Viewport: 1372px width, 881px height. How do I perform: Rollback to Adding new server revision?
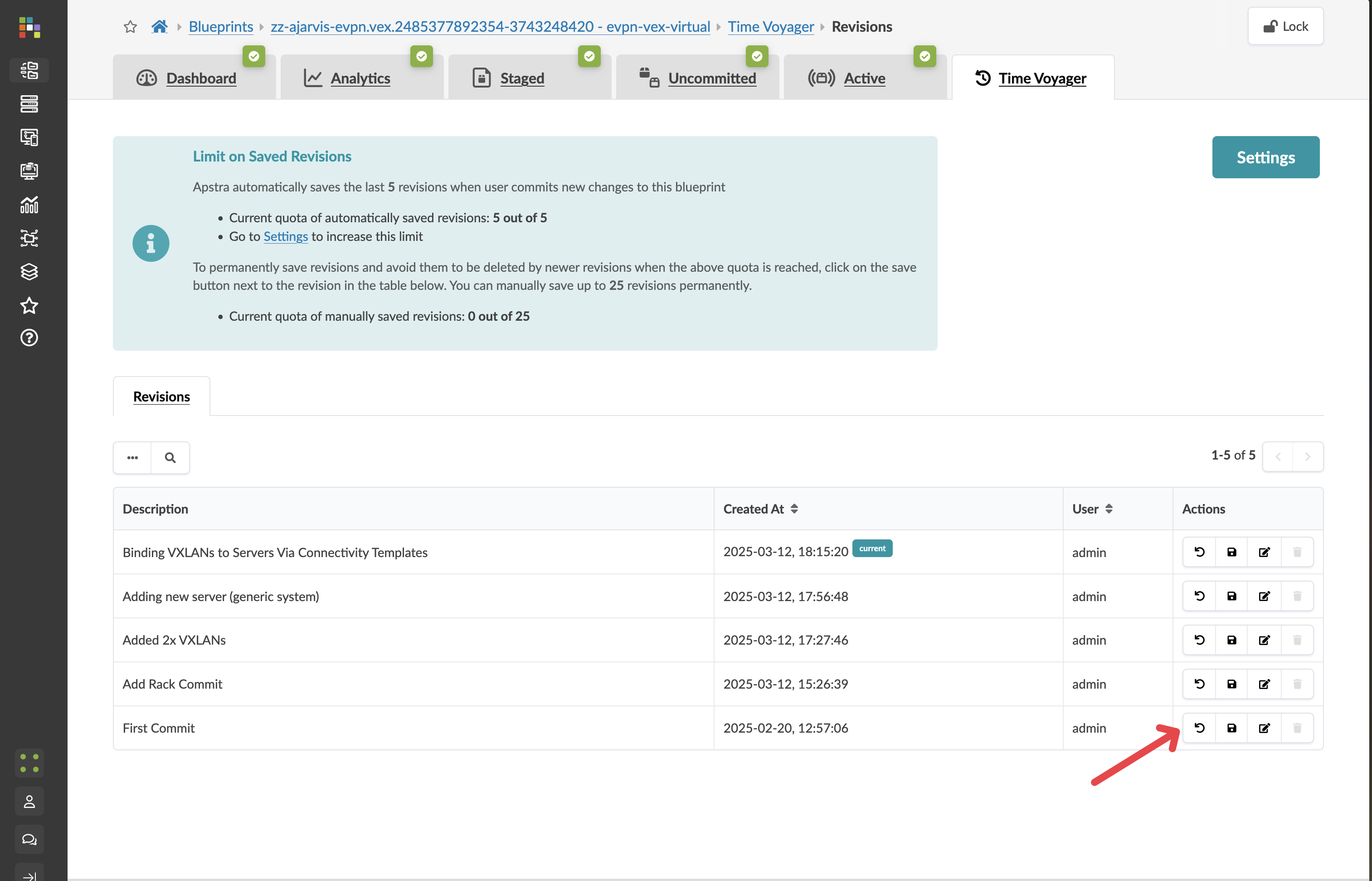(1199, 596)
